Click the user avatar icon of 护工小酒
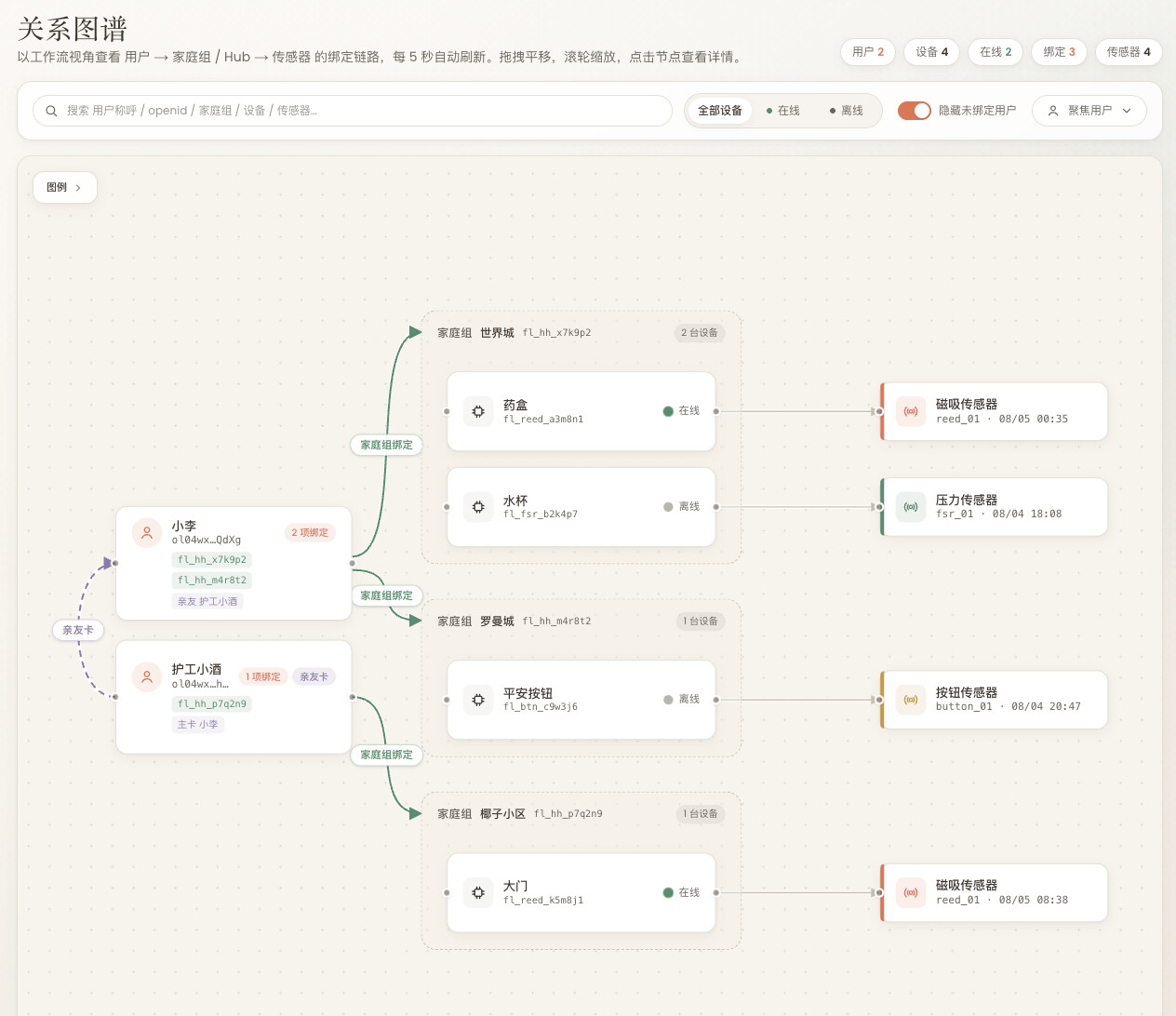This screenshot has width=1176, height=1016. click(x=147, y=677)
